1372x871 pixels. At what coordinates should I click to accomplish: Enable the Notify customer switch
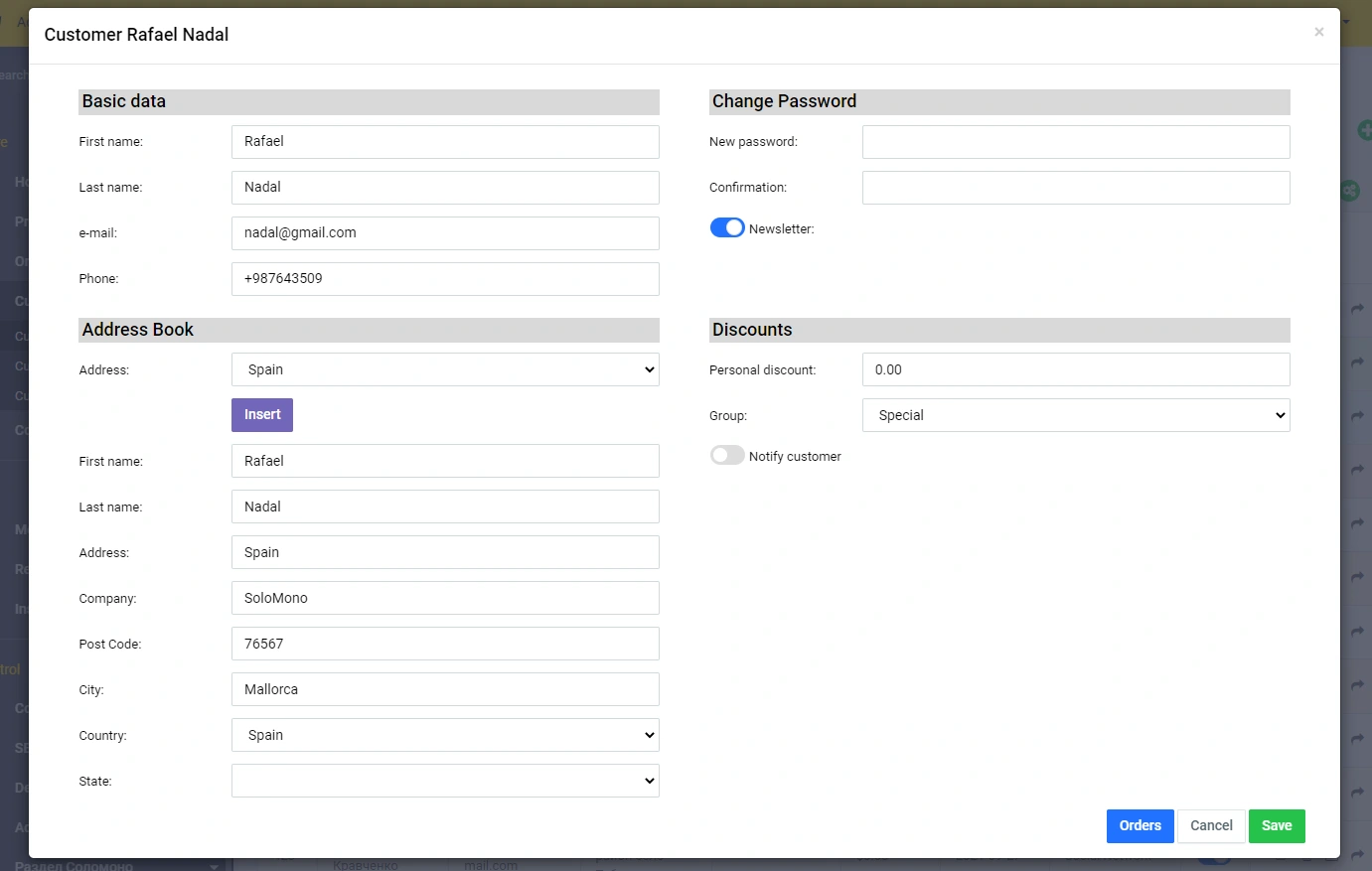point(726,456)
